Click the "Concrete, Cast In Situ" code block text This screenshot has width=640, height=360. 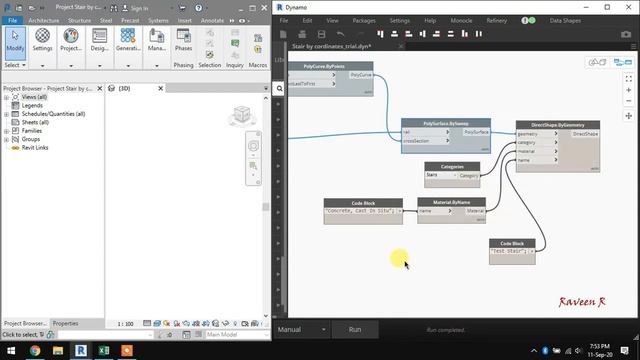point(360,211)
